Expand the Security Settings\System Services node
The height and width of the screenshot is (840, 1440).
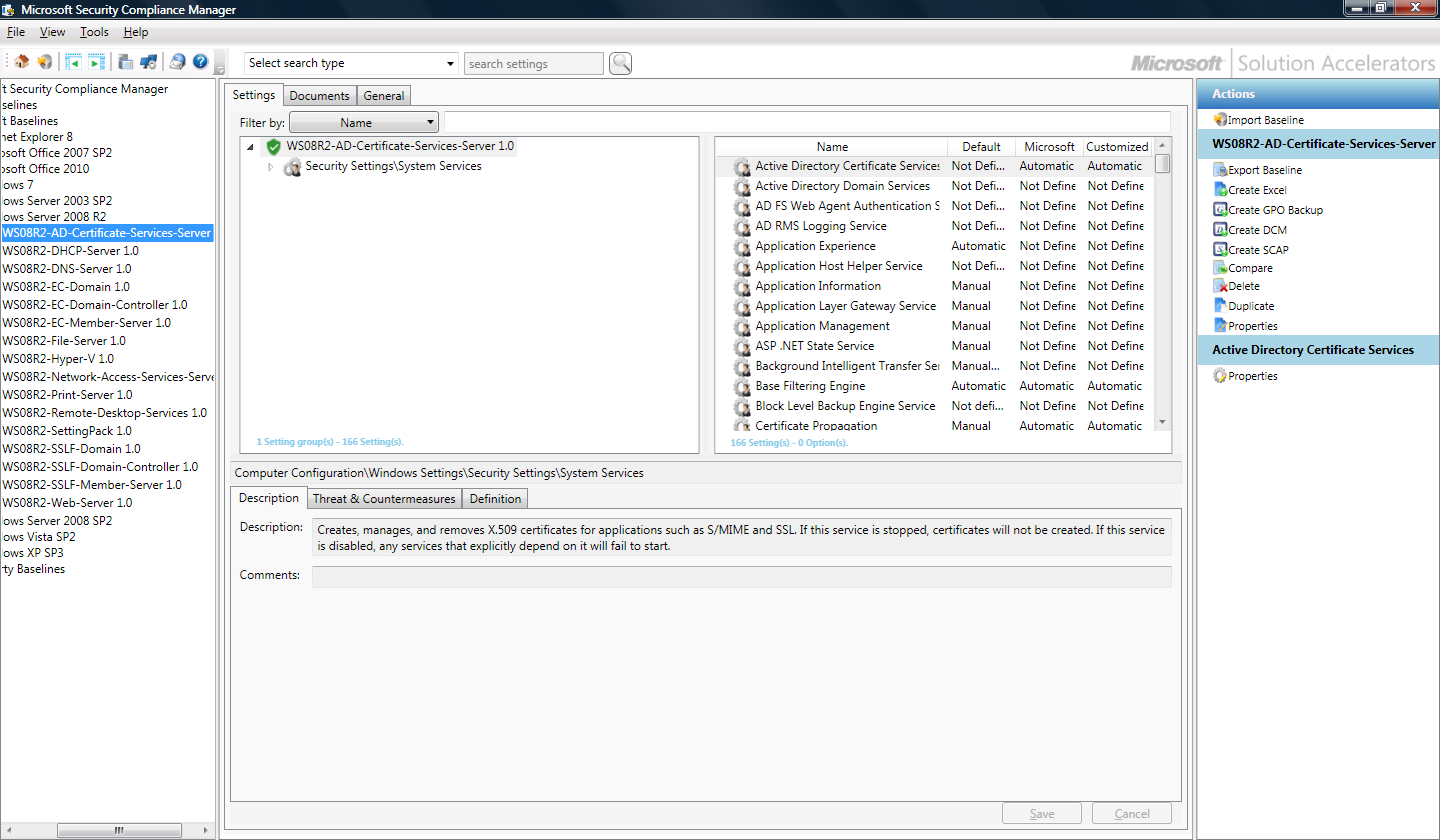tap(270, 167)
